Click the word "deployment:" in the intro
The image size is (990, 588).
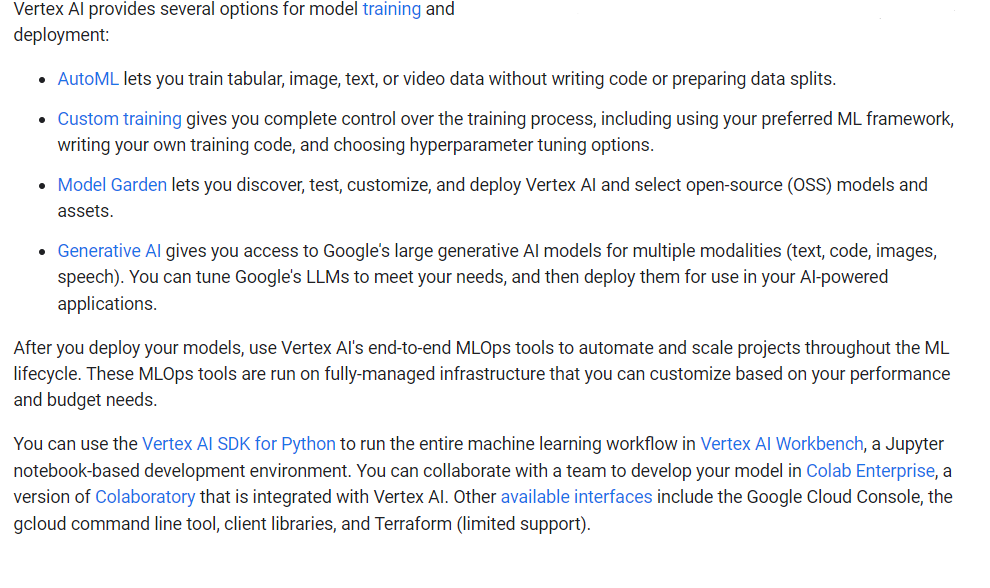tap(61, 35)
